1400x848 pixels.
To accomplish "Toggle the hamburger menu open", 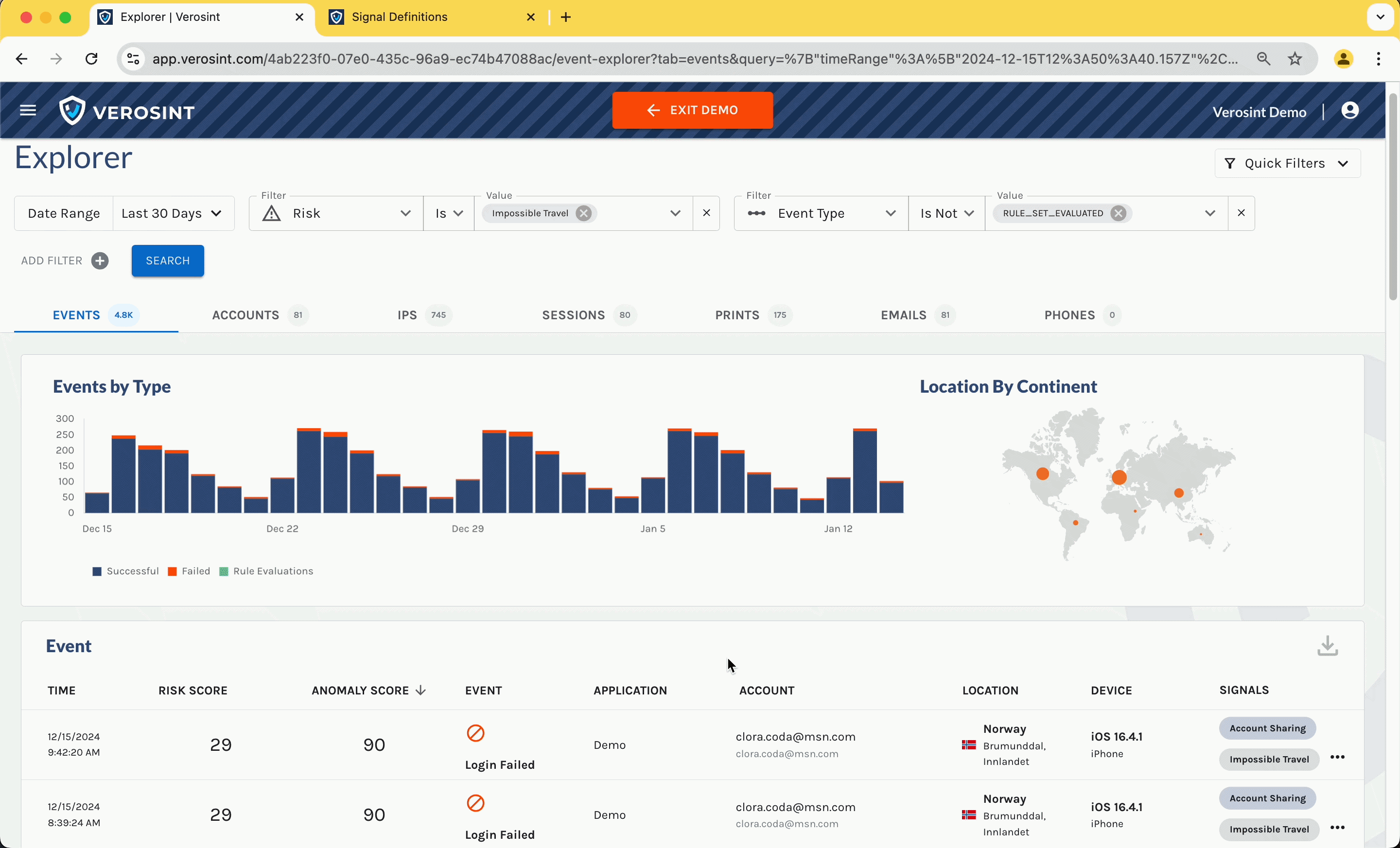I will point(28,111).
